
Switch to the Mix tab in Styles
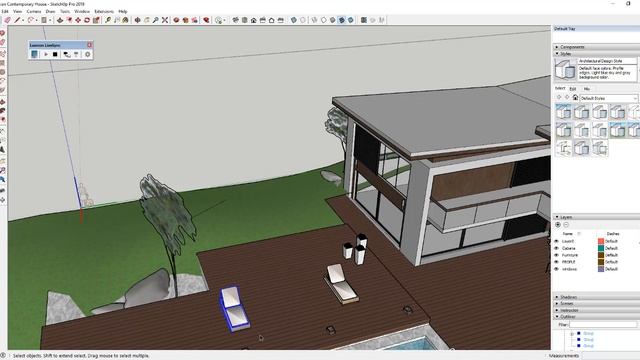pos(587,89)
